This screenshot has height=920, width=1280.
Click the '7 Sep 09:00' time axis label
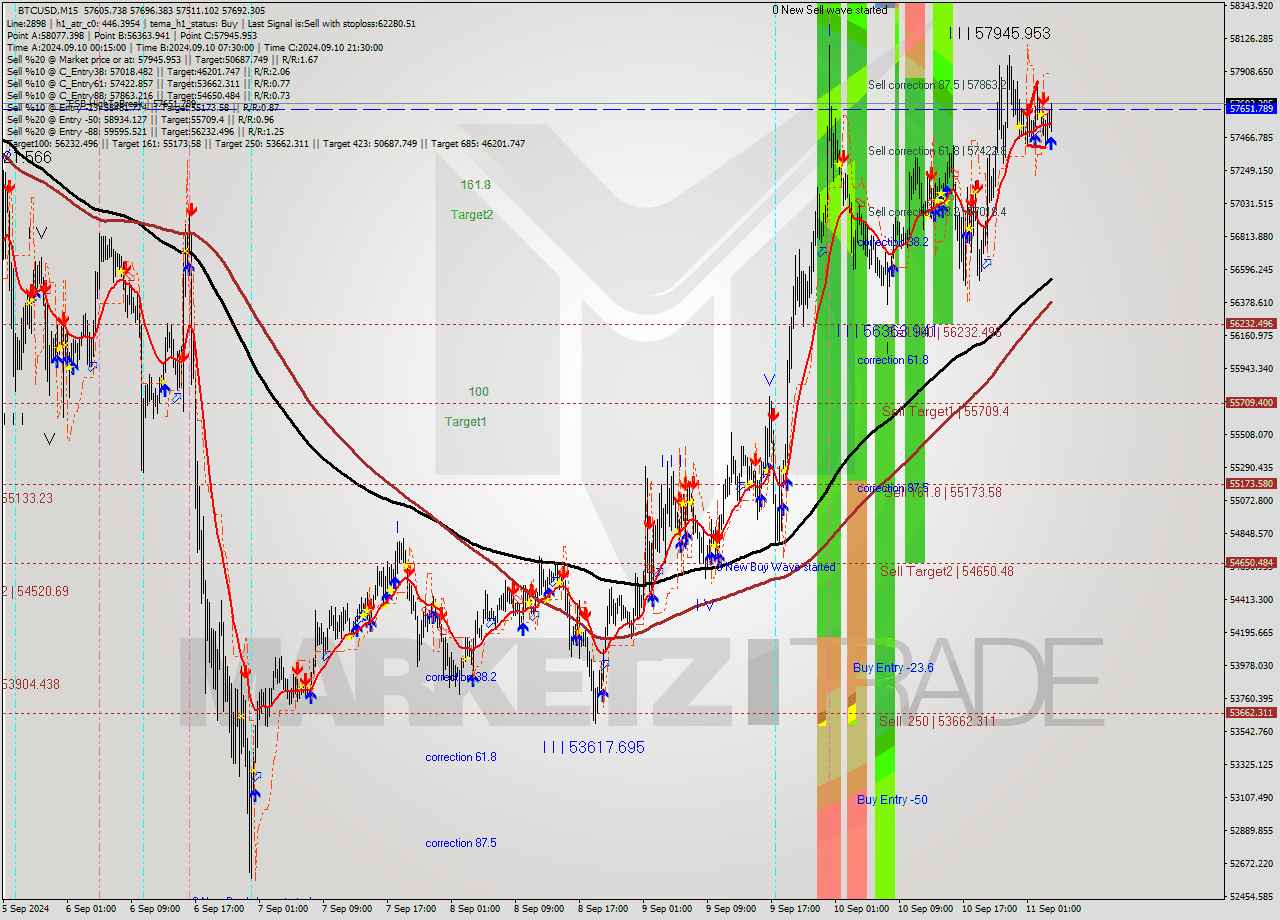click(x=347, y=909)
